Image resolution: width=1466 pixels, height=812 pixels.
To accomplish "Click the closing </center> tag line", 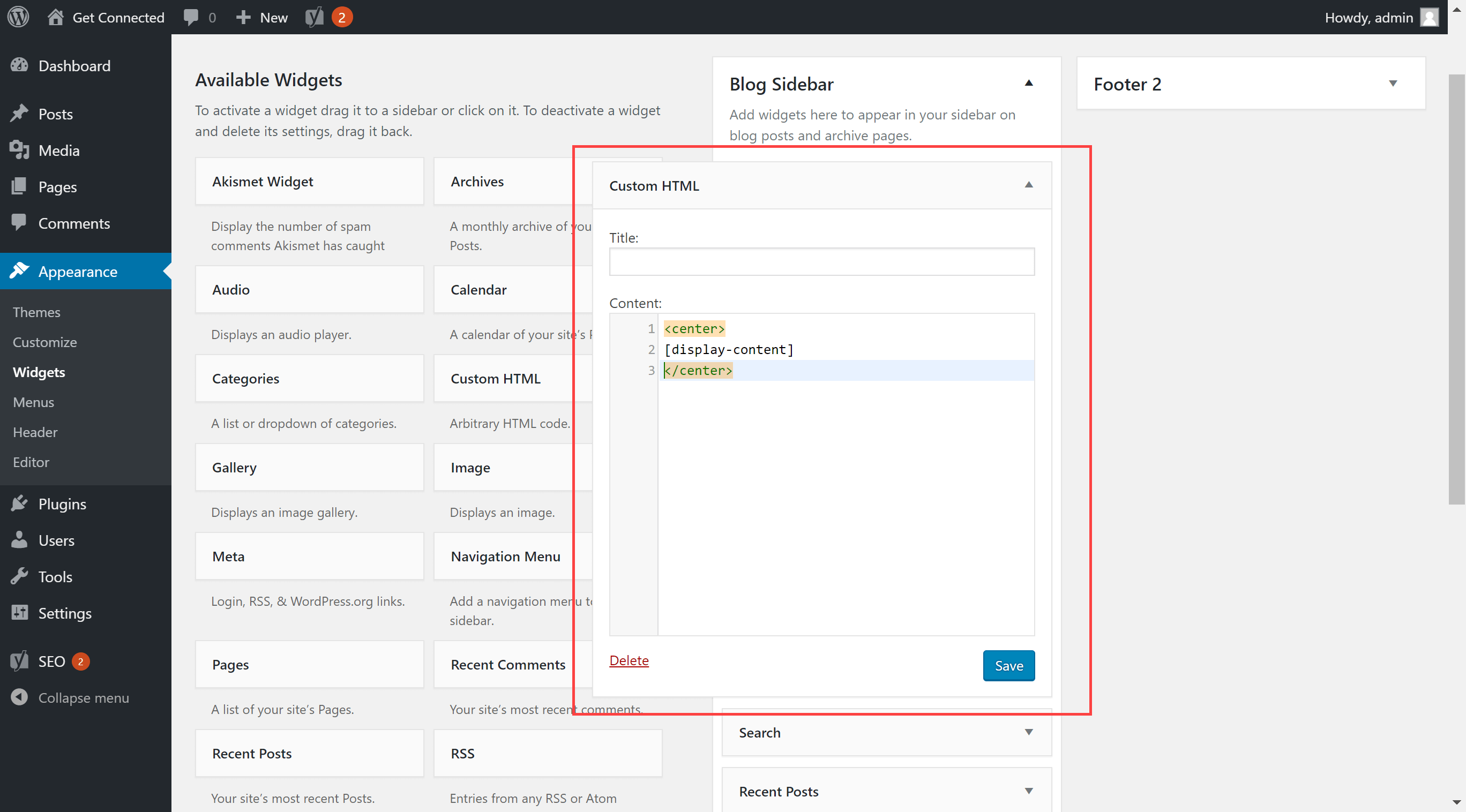I will click(x=698, y=370).
